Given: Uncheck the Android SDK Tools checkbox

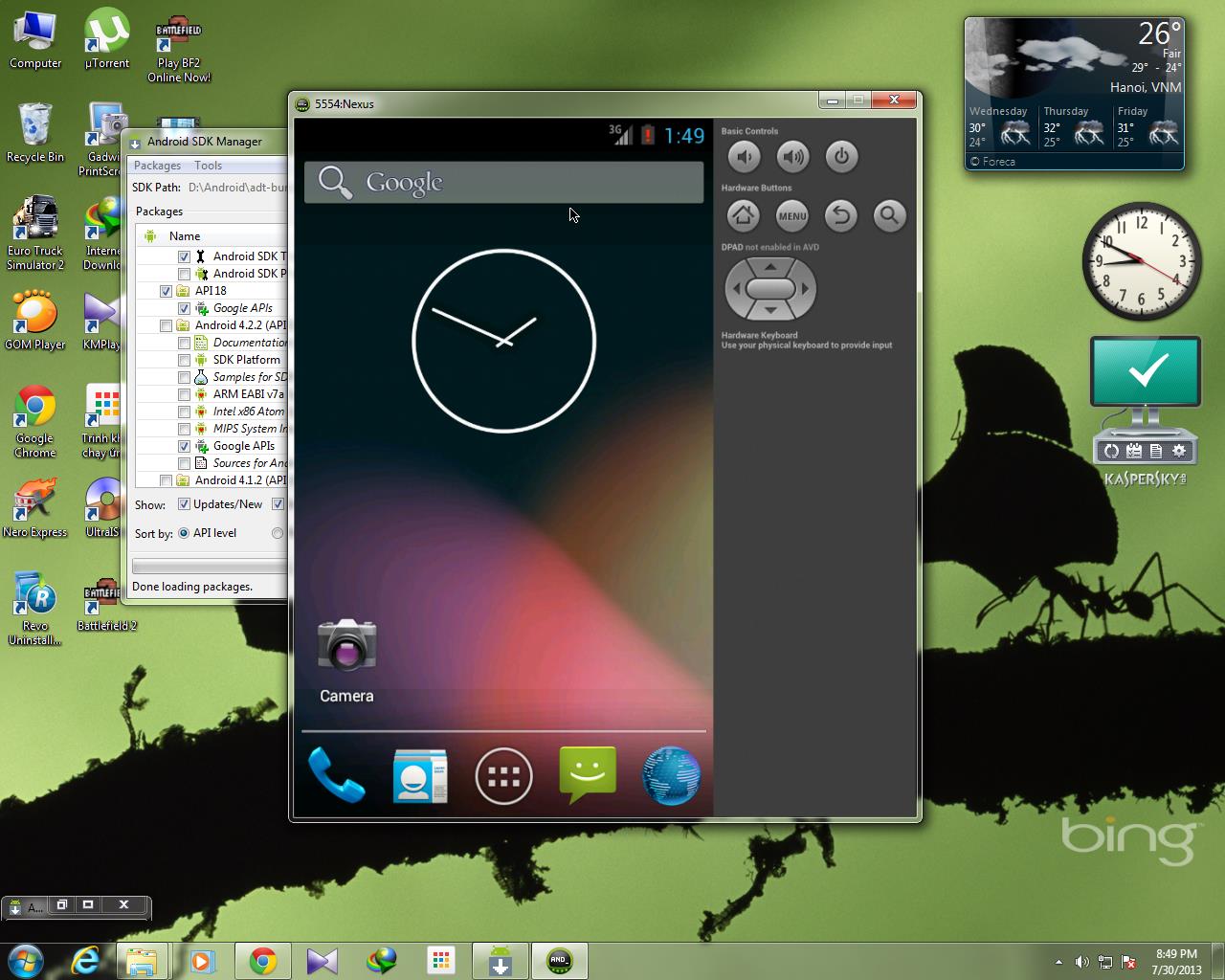Looking at the screenshot, I should click(x=184, y=256).
